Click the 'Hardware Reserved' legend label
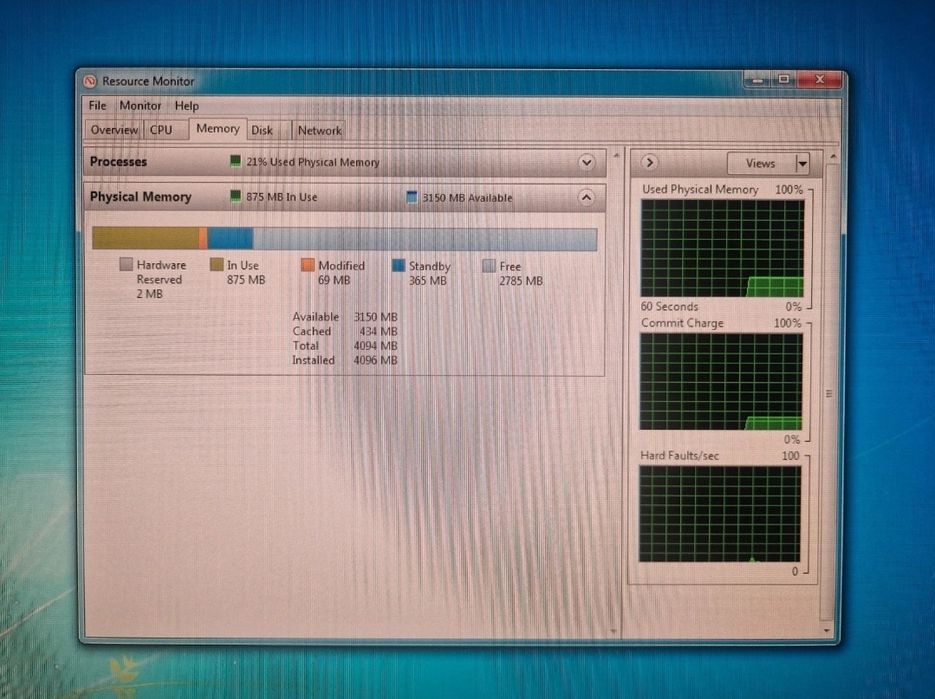 tap(161, 272)
